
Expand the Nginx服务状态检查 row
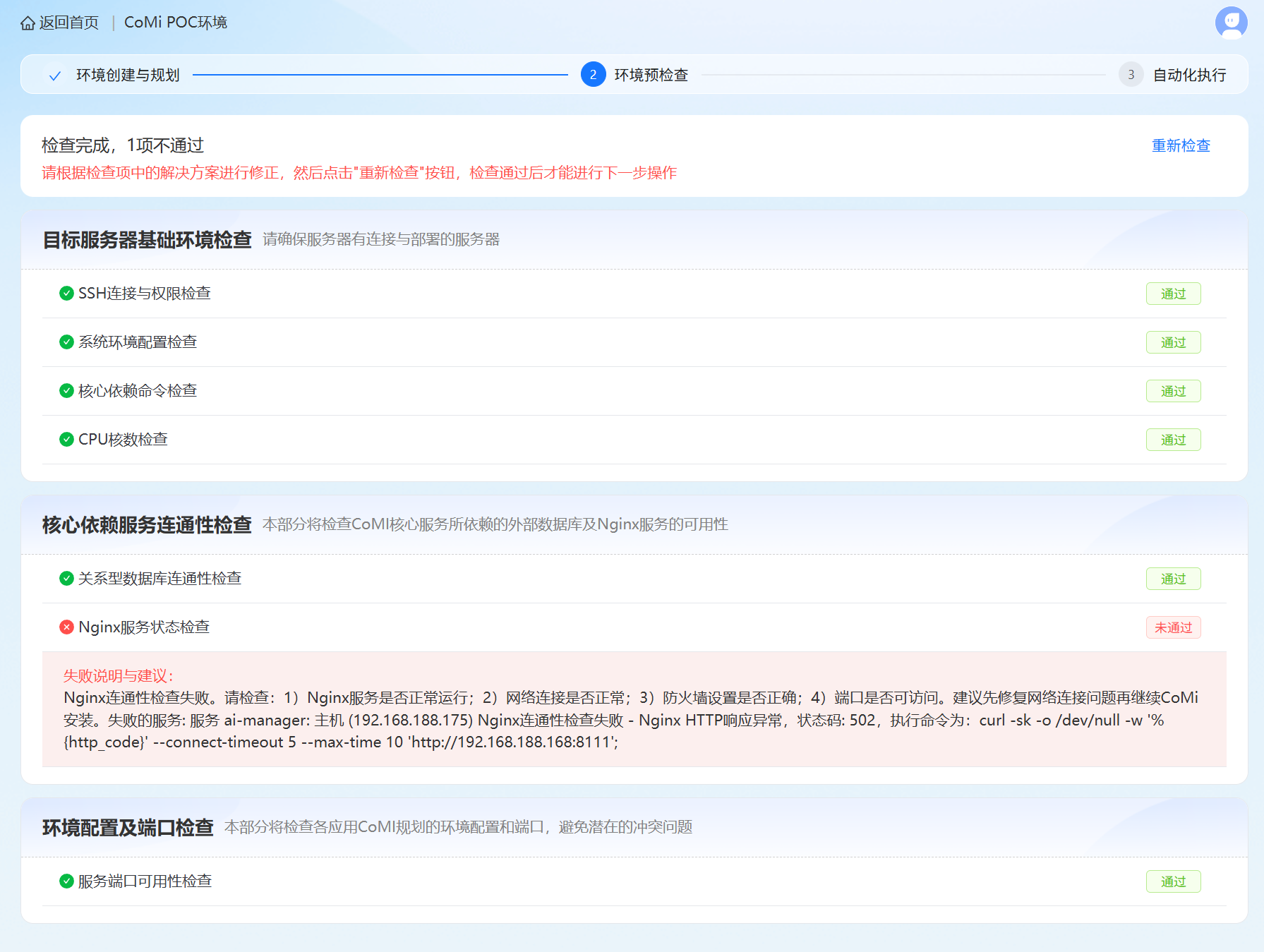[x=144, y=627]
